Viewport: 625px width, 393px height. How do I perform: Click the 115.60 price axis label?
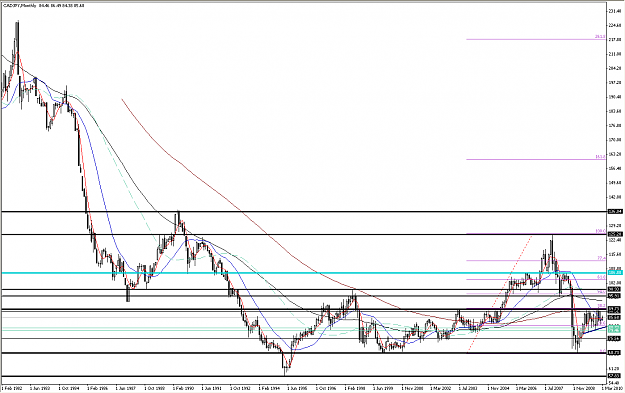point(614,254)
